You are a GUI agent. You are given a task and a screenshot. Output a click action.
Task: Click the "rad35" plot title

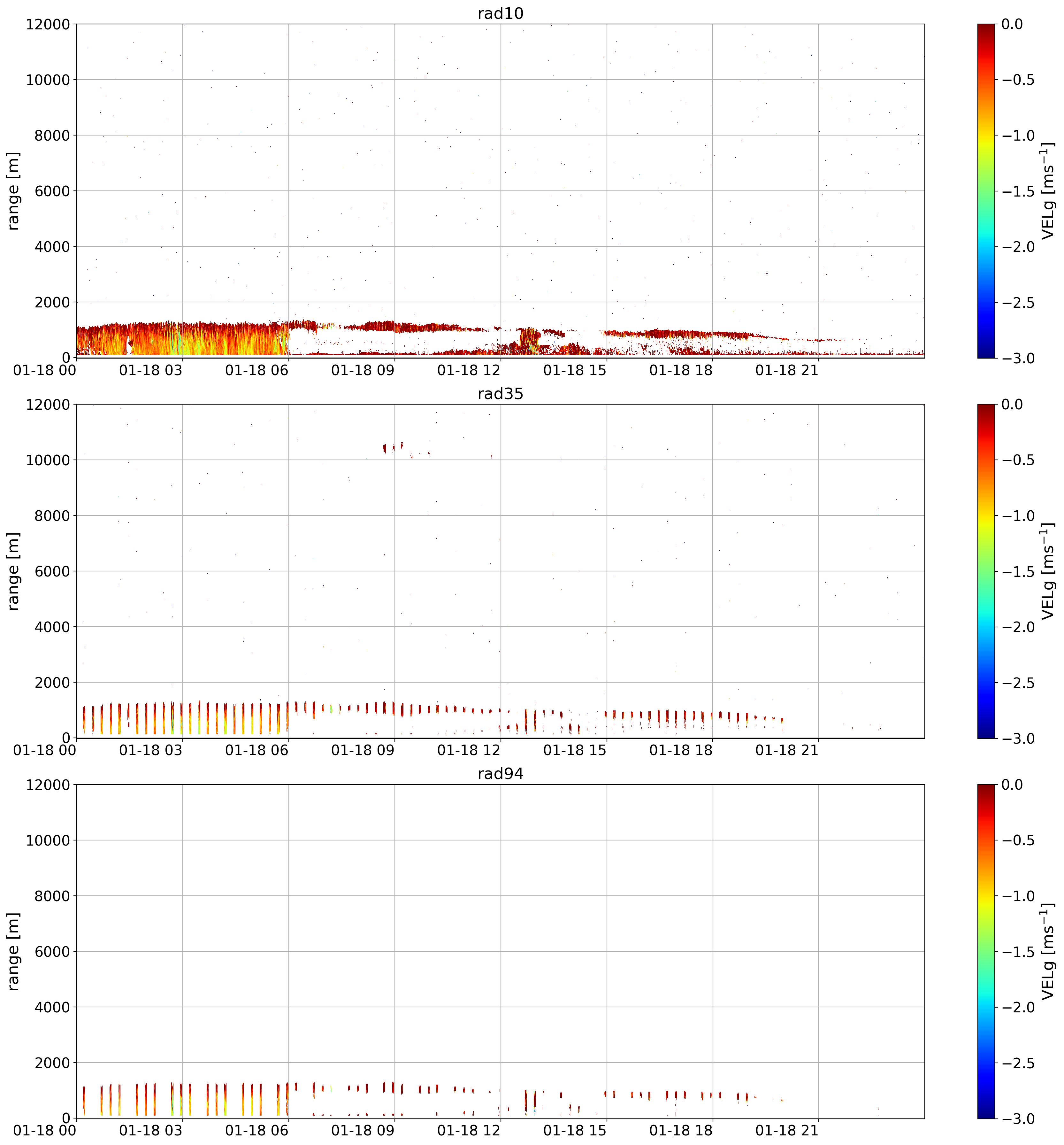click(x=500, y=394)
